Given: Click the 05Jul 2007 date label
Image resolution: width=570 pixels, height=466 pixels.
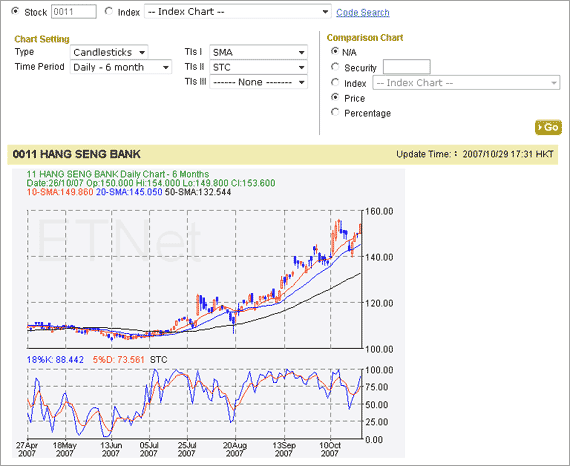Looking at the screenshot, I should pos(149,449).
